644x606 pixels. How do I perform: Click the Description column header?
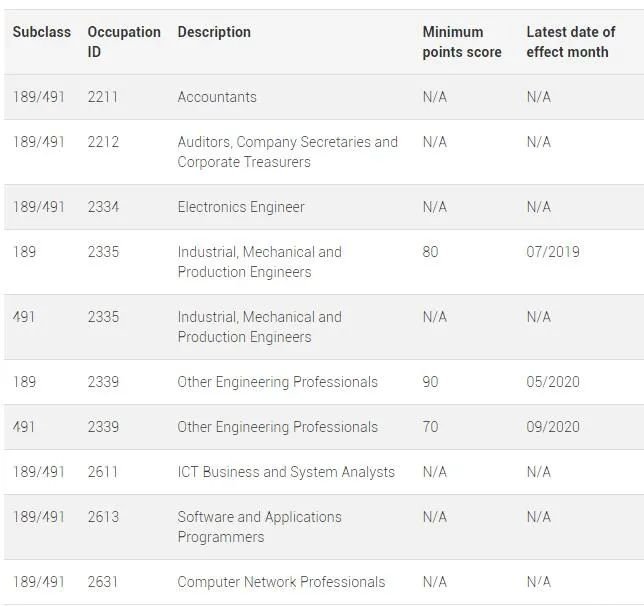(x=214, y=32)
